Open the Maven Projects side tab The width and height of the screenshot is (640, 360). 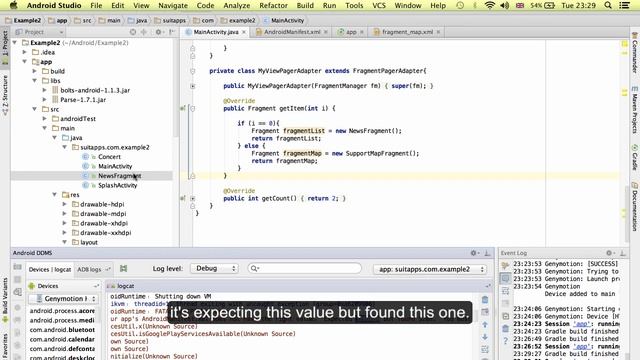(x=635, y=110)
